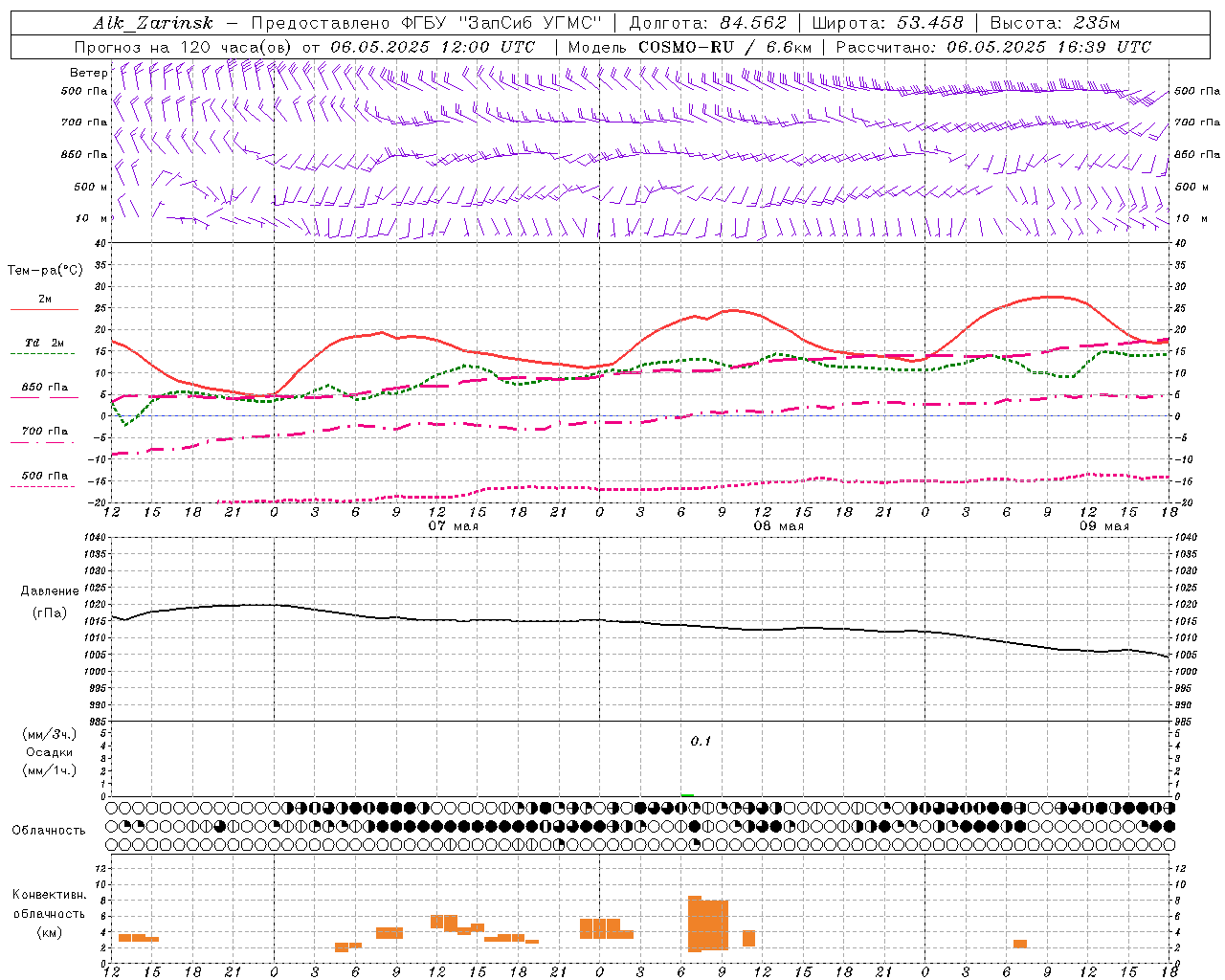Viewport: 1225px width, 980px height.
Task: Click the (гПа) unit label under Давление
Action: (50, 612)
